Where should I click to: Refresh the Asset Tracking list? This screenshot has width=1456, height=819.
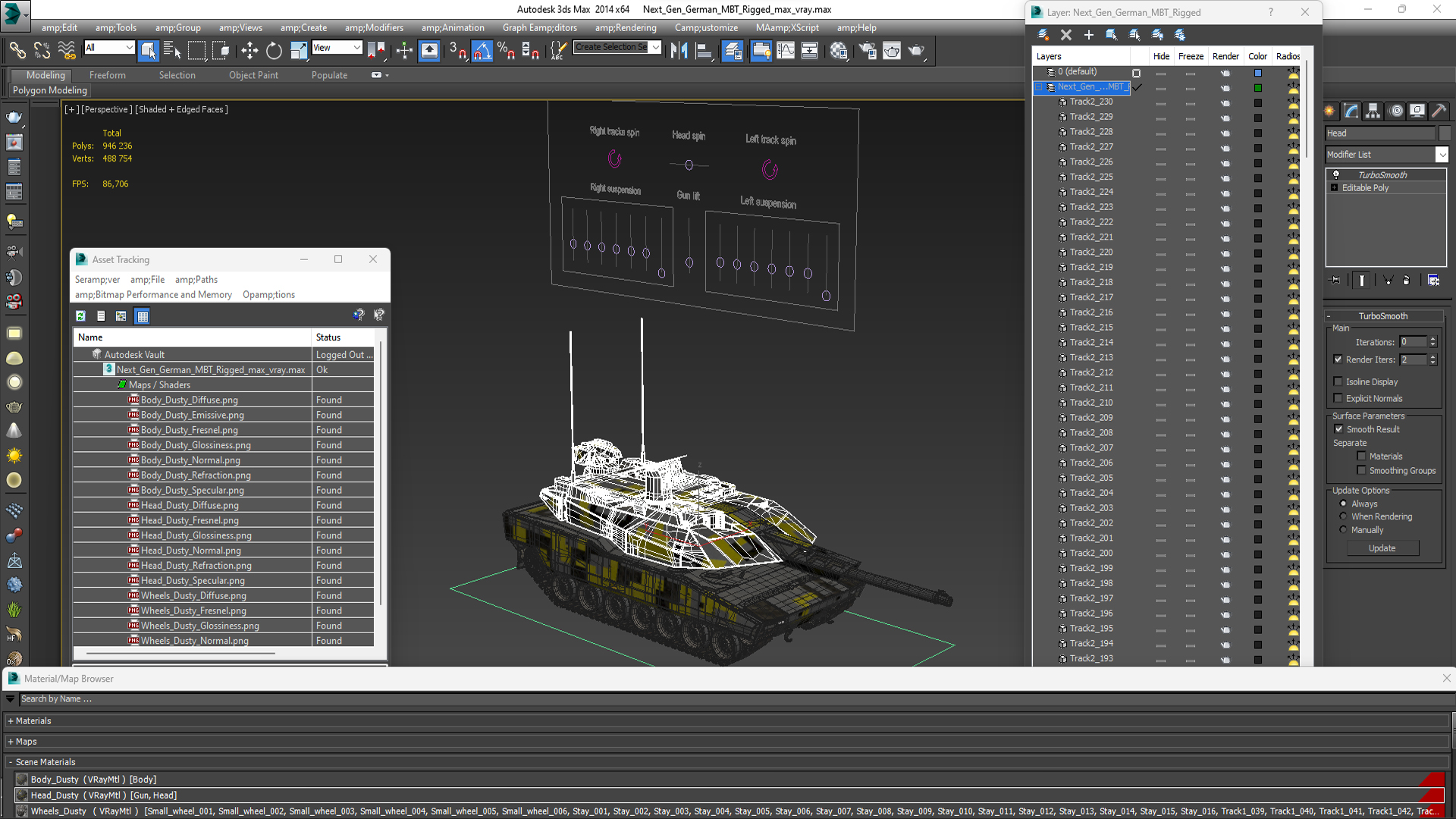coord(81,316)
